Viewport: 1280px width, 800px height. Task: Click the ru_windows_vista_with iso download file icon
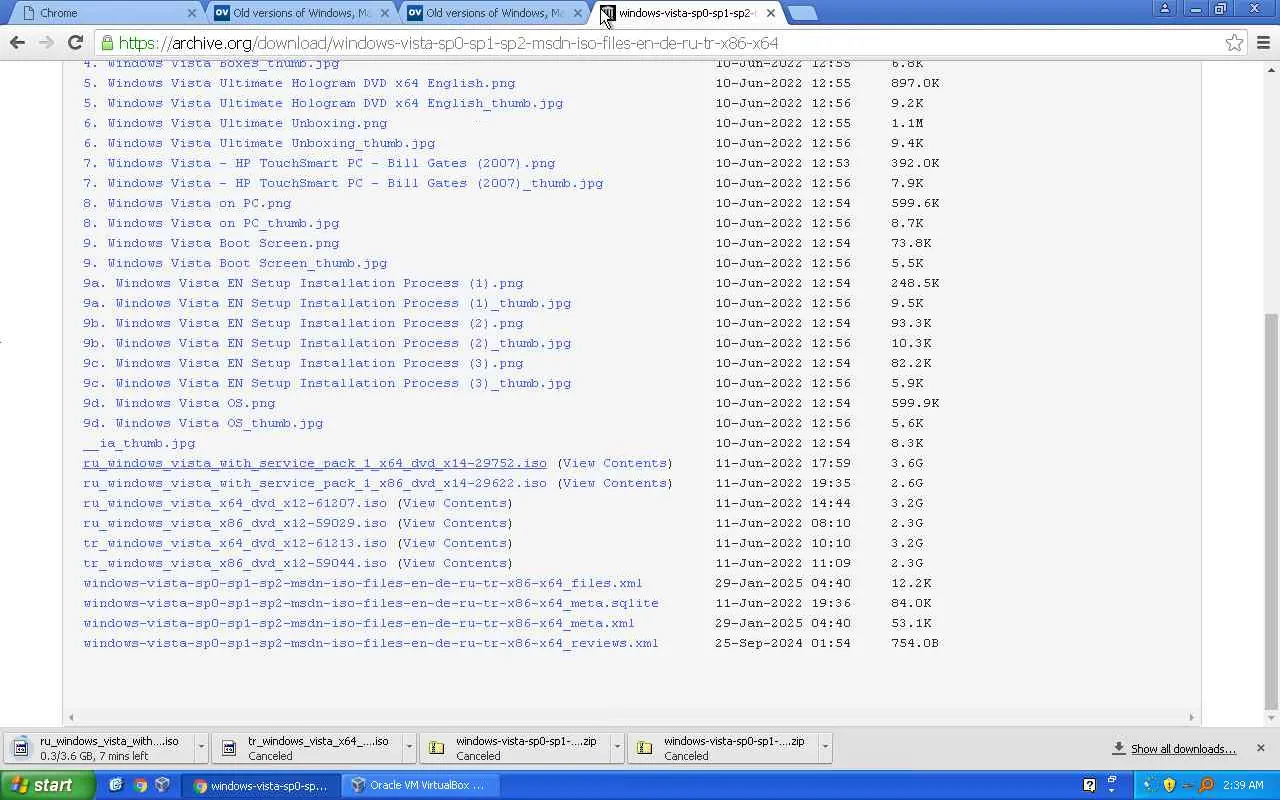[x=21, y=748]
